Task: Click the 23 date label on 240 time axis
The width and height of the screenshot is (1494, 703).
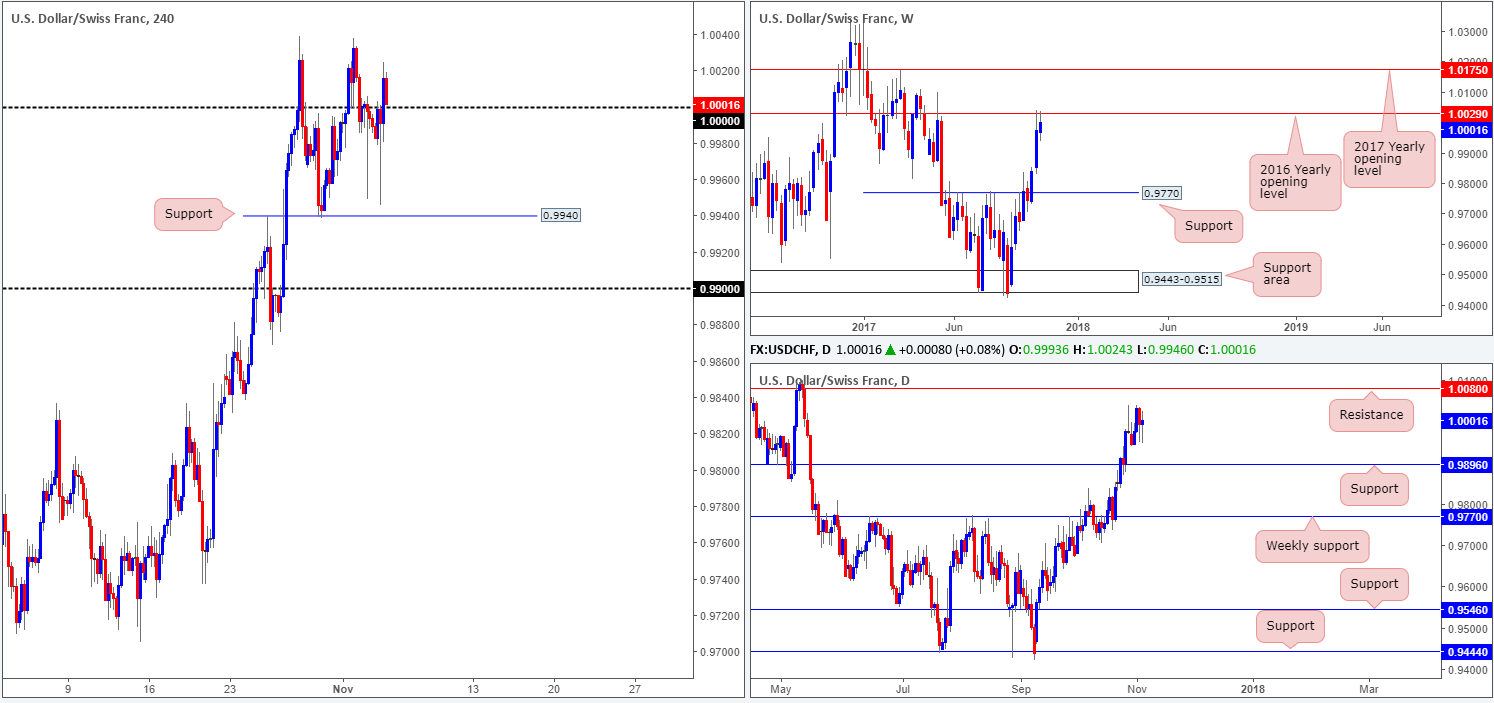Action: tap(230, 689)
